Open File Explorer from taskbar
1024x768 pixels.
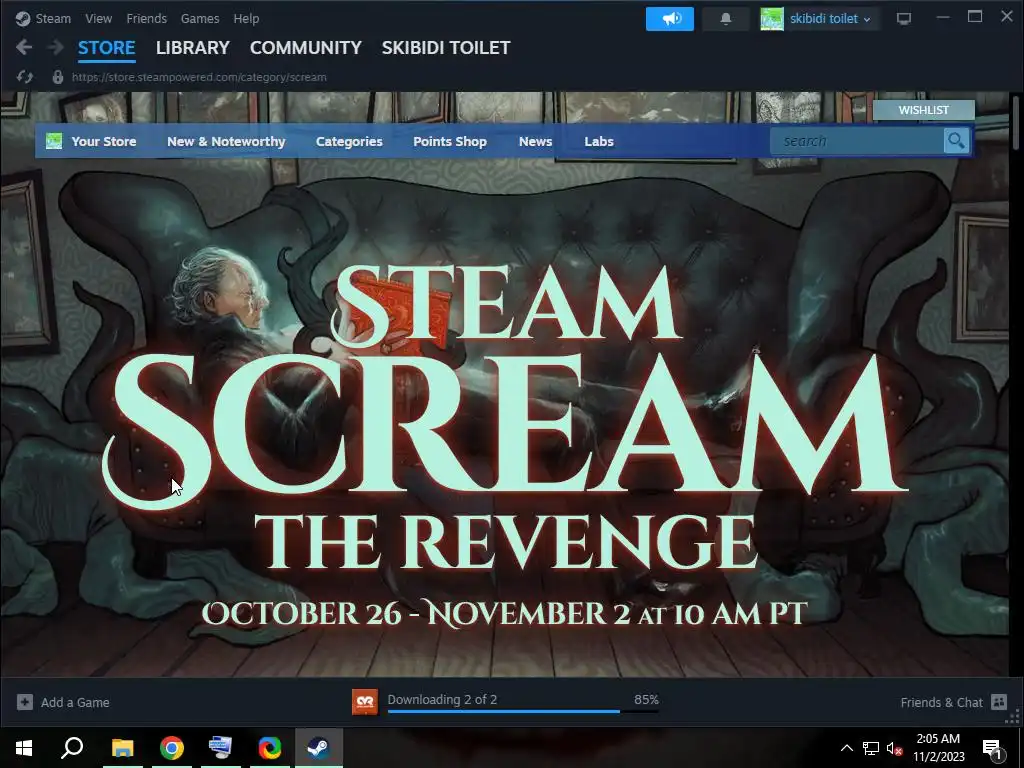coord(122,748)
